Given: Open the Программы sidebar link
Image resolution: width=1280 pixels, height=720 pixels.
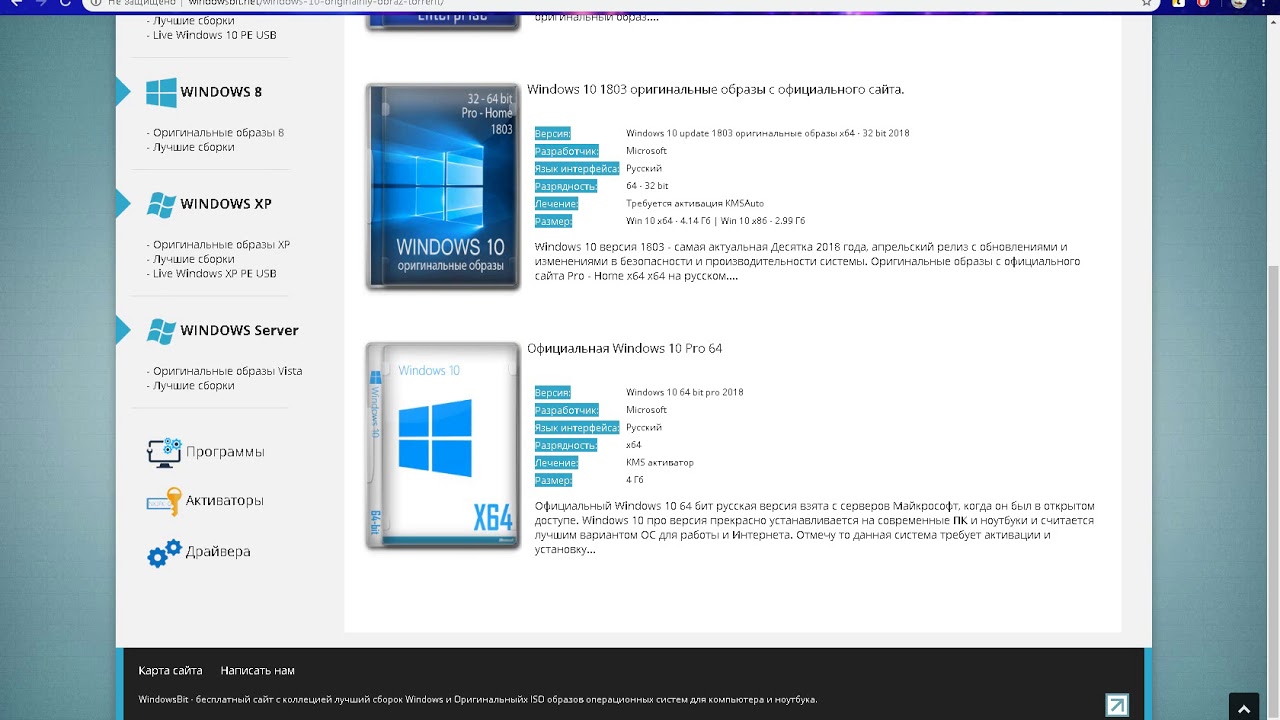Looking at the screenshot, I should tap(225, 452).
